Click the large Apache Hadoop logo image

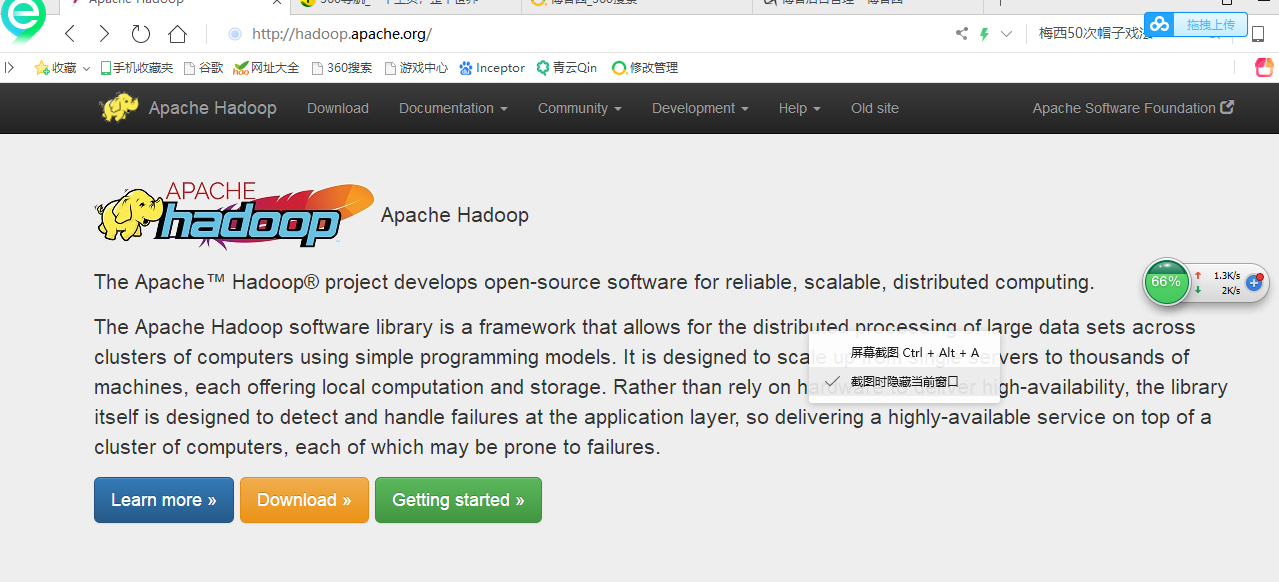(x=235, y=214)
